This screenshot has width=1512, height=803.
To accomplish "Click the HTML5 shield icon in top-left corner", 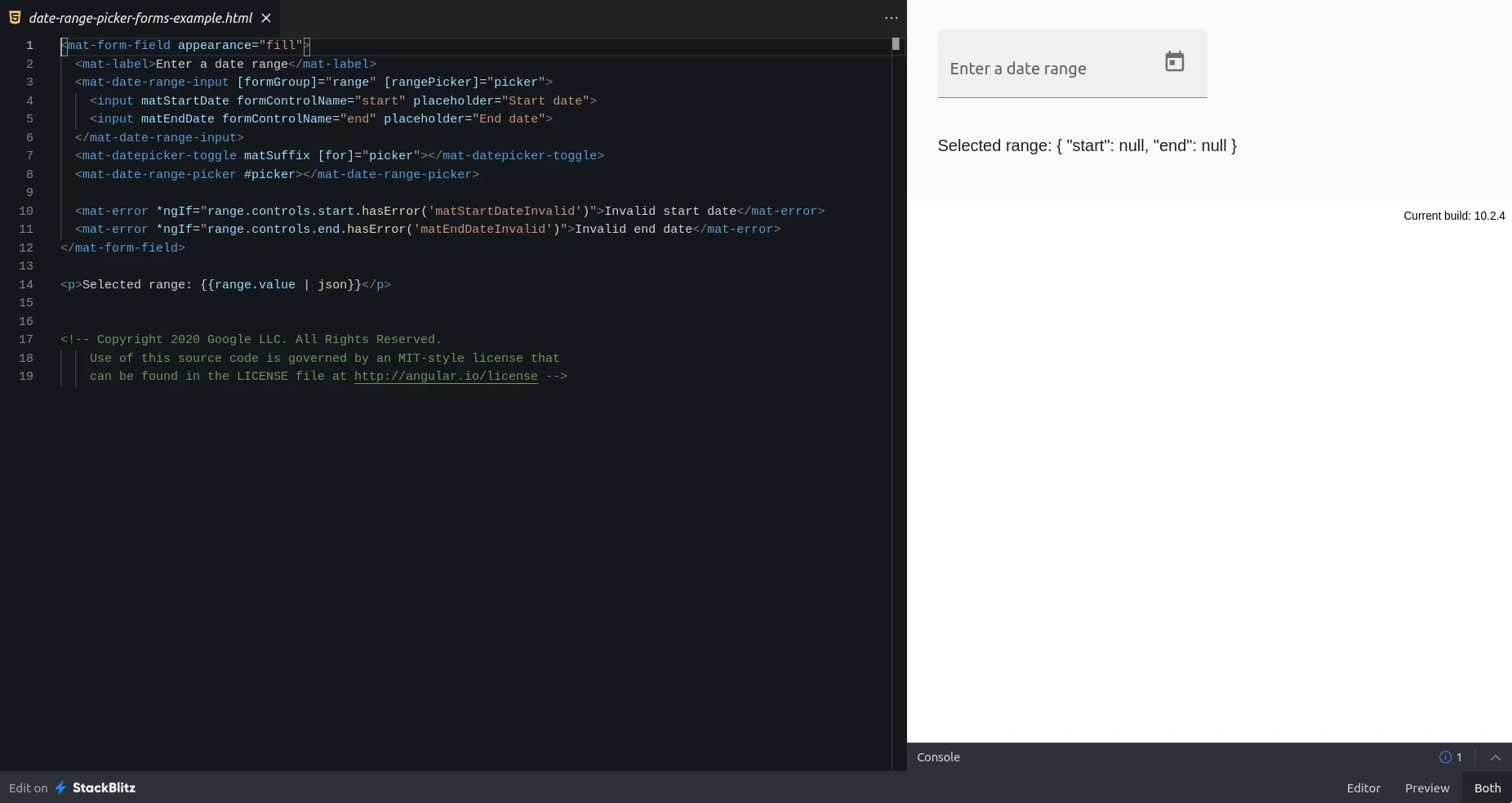I will click(x=14, y=17).
